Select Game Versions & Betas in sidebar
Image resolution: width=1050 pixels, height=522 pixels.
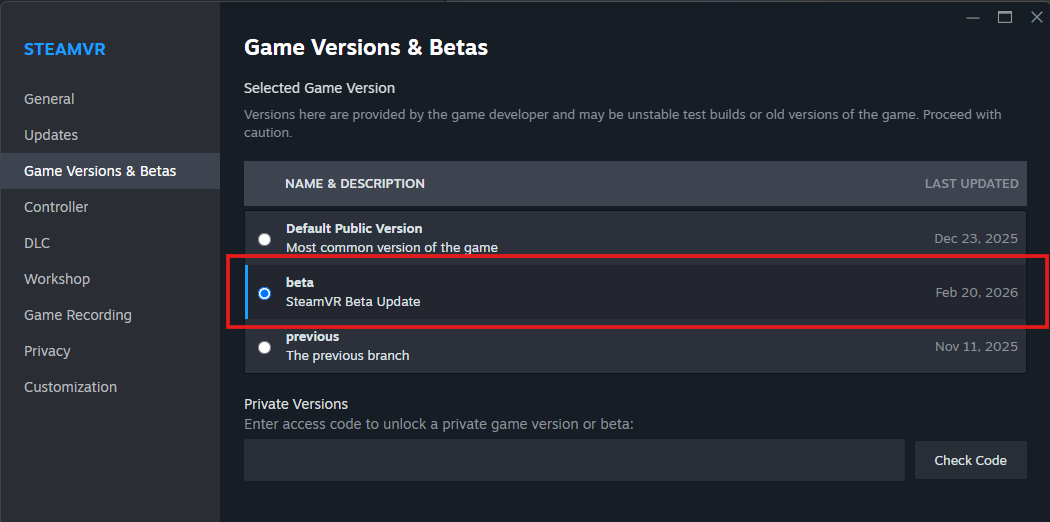click(100, 171)
